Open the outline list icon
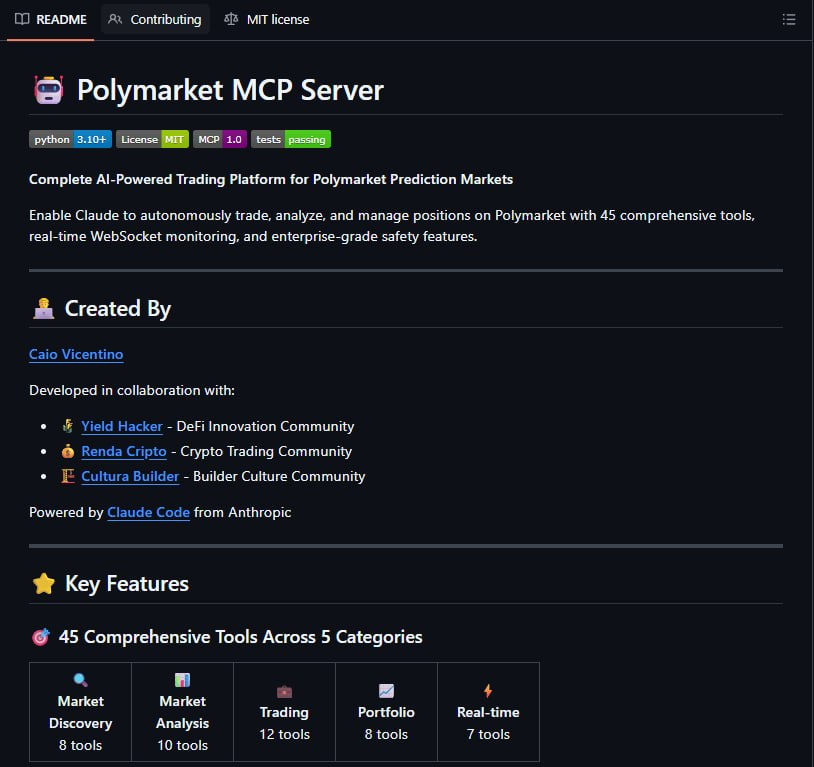 789,20
